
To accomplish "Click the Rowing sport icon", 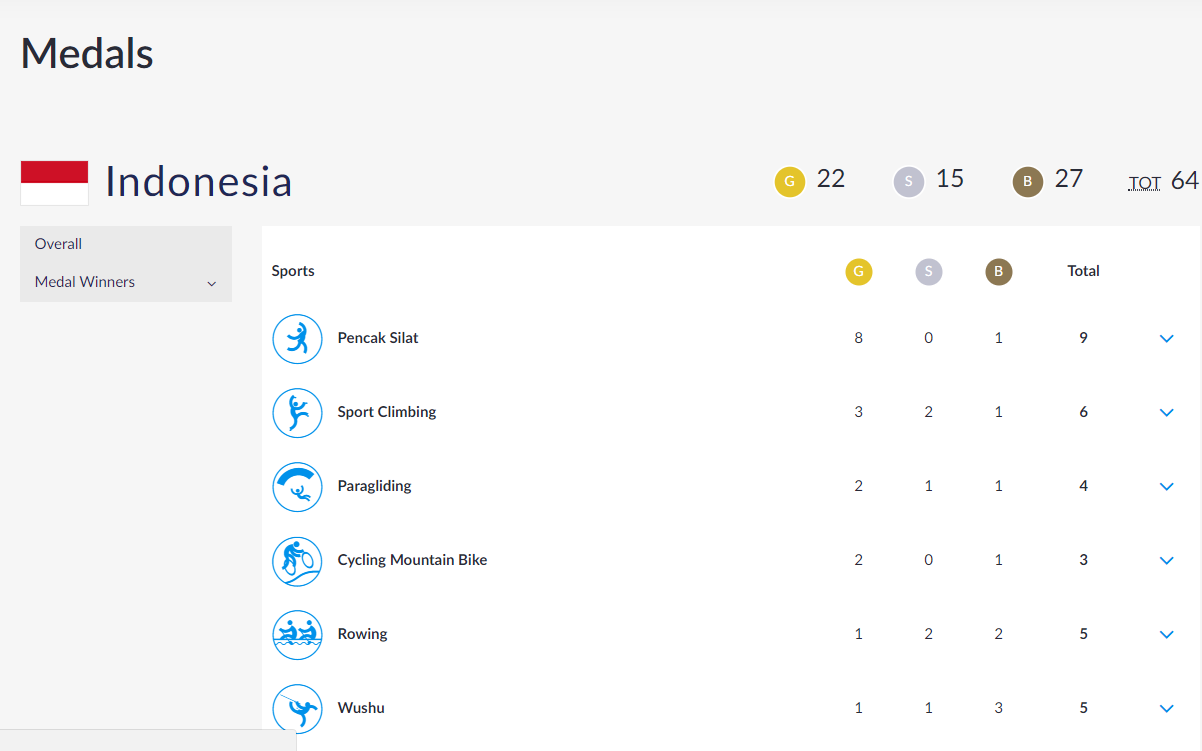I will pos(297,635).
